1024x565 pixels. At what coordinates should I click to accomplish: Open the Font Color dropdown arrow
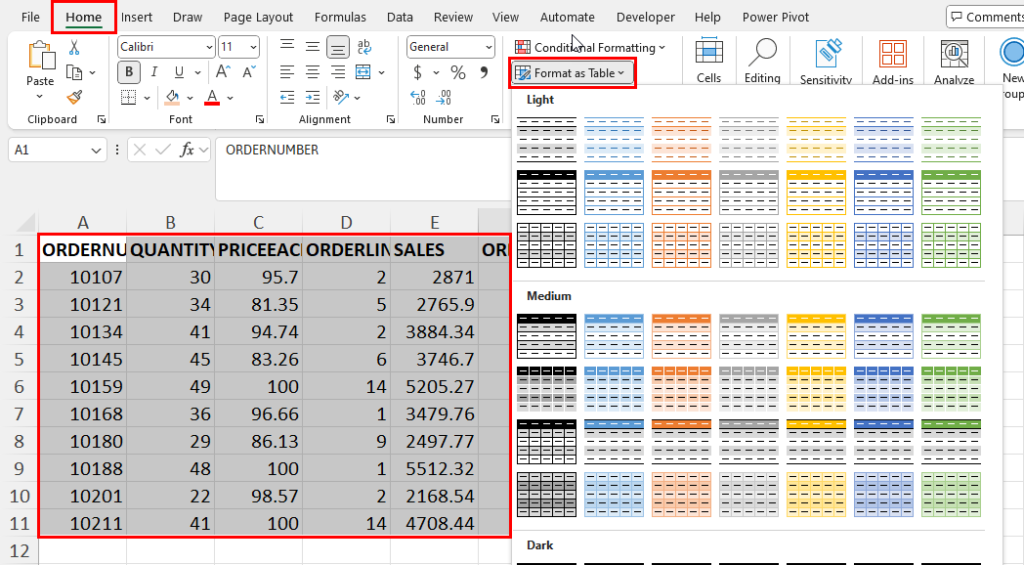point(230,98)
